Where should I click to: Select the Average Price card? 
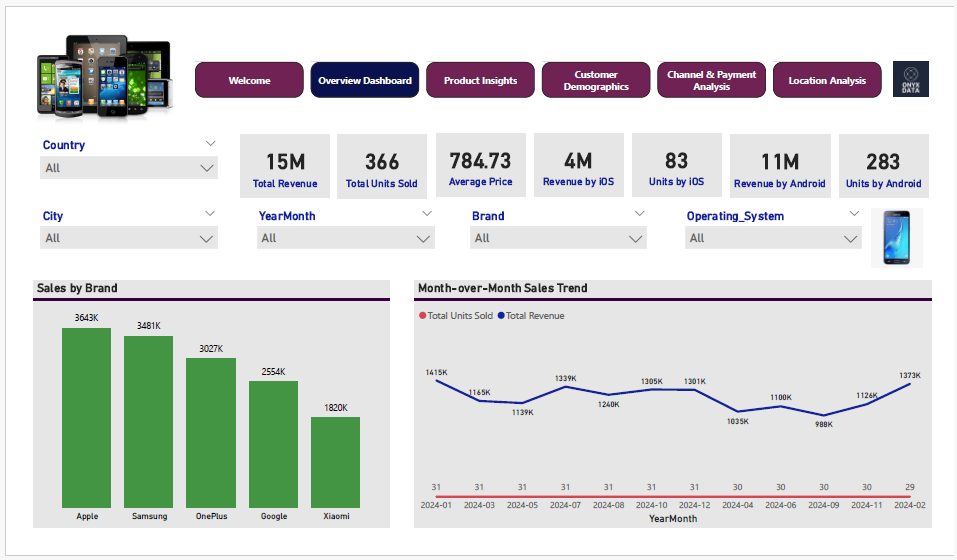pos(480,165)
